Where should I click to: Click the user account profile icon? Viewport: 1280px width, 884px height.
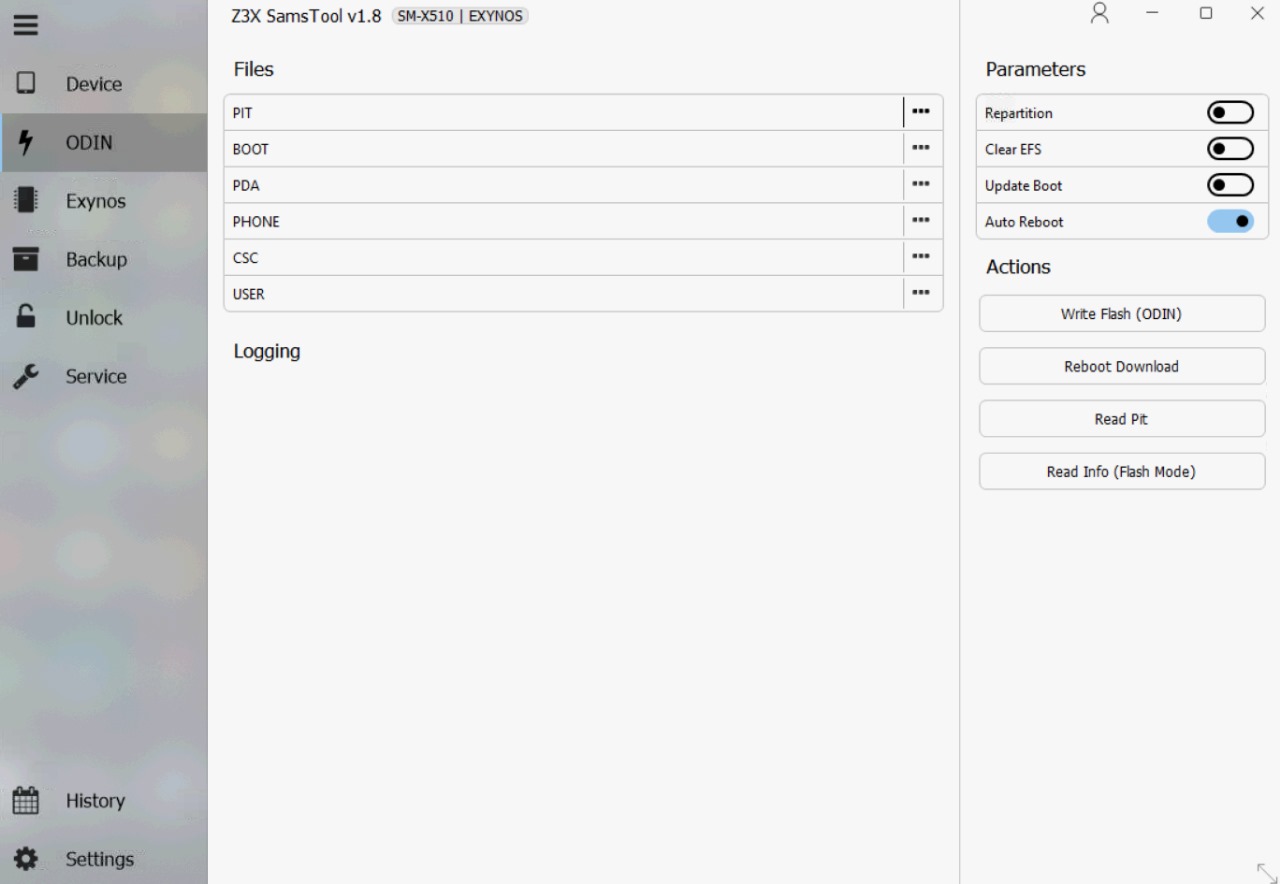pyautogui.click(x=1100, y=13)
